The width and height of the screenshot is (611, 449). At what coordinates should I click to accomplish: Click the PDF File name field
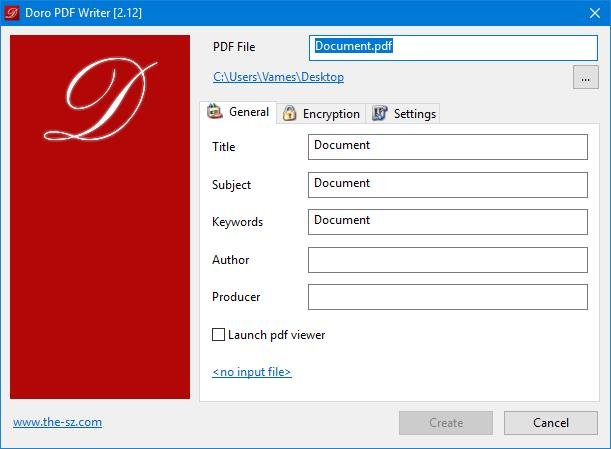(x=453, y=48)
